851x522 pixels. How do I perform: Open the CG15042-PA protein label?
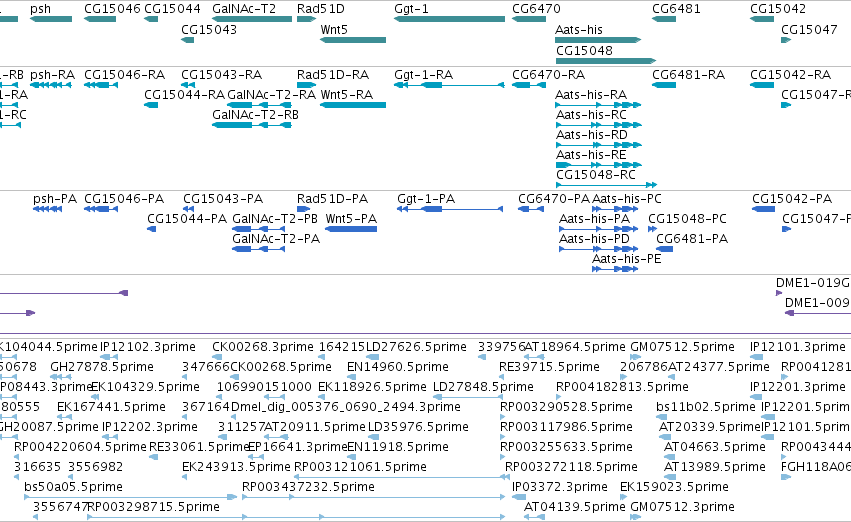click(792, 199)
